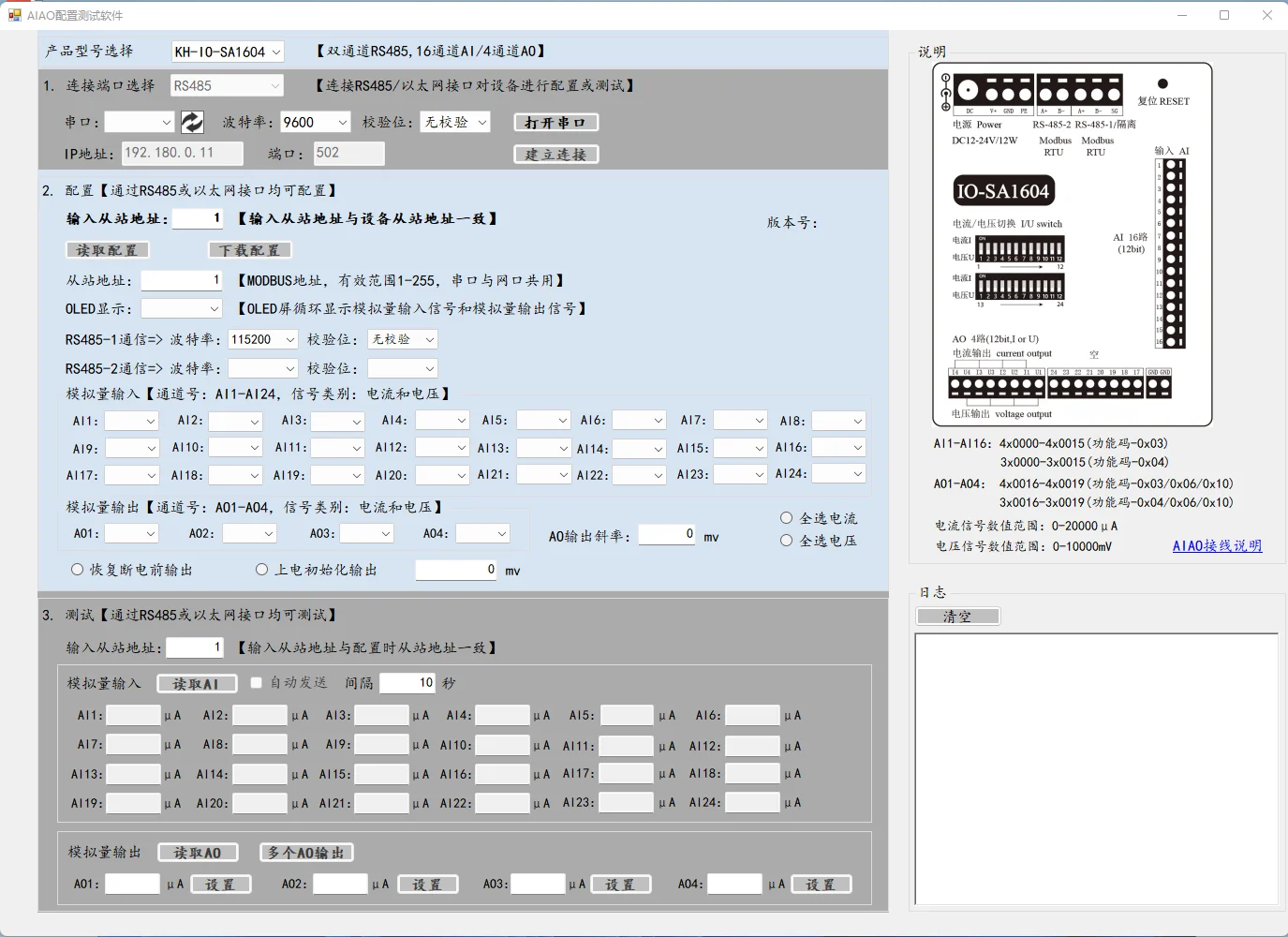The width and height of the screenshot is (1288, 937).
Task: Click the AIAO app icon in title bar
Action: pyautogui.click(x=14, y=15)
